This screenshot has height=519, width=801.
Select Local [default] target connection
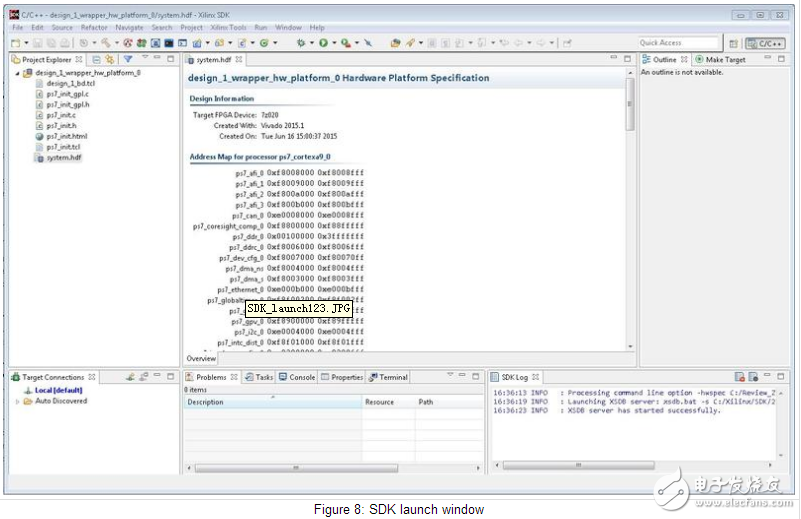57,390
